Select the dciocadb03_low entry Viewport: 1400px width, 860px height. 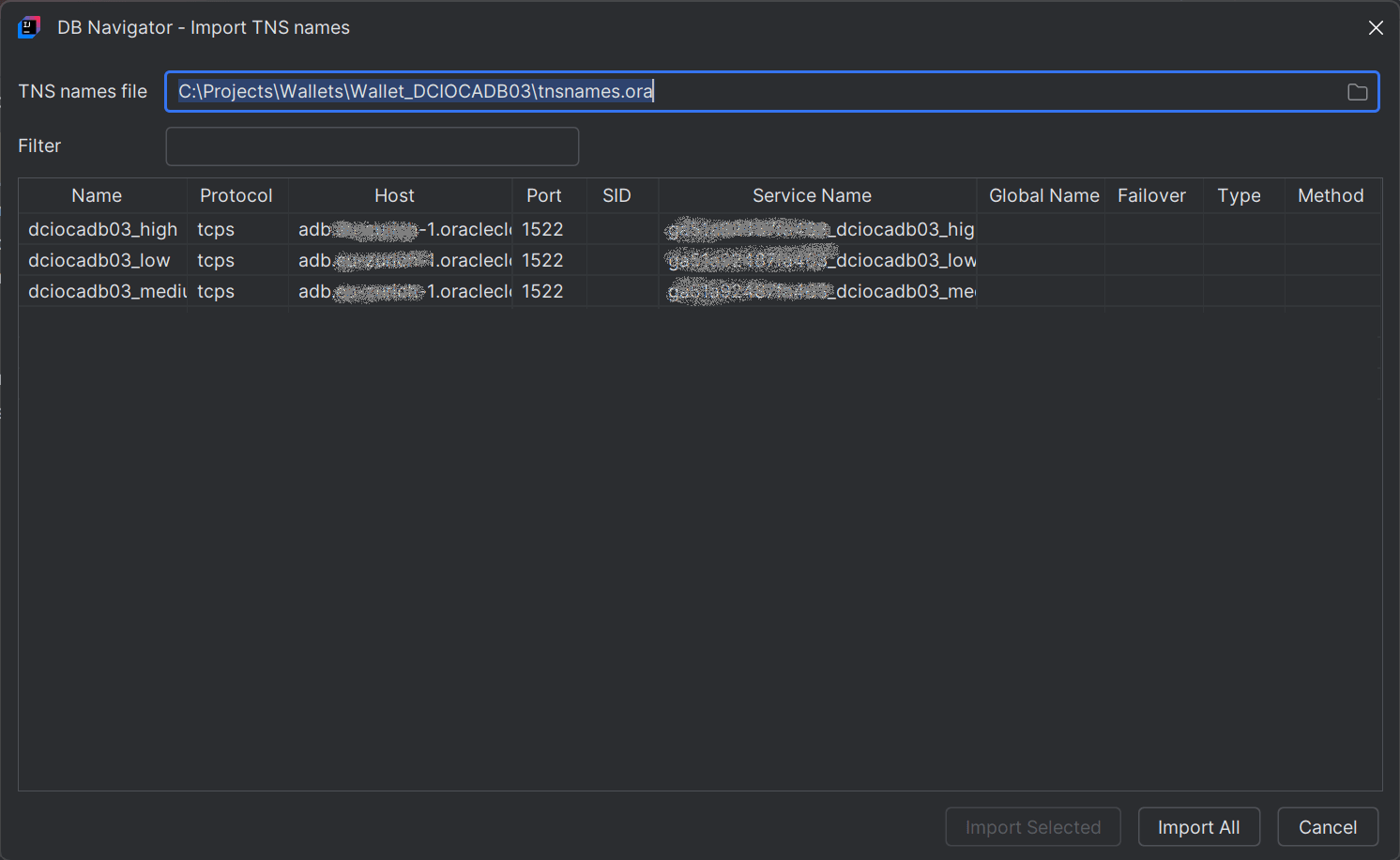coord(99,260)
